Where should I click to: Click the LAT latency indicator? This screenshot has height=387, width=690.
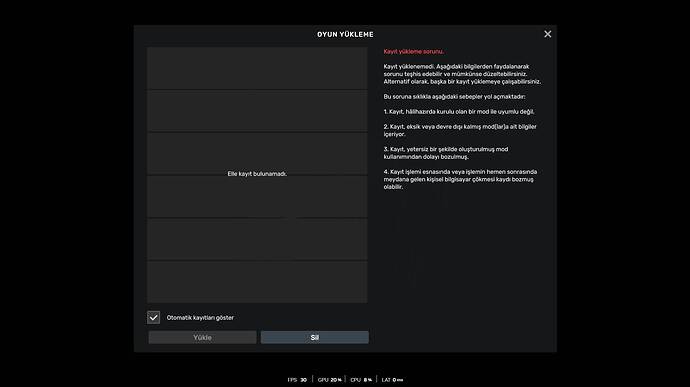[393, 380]
